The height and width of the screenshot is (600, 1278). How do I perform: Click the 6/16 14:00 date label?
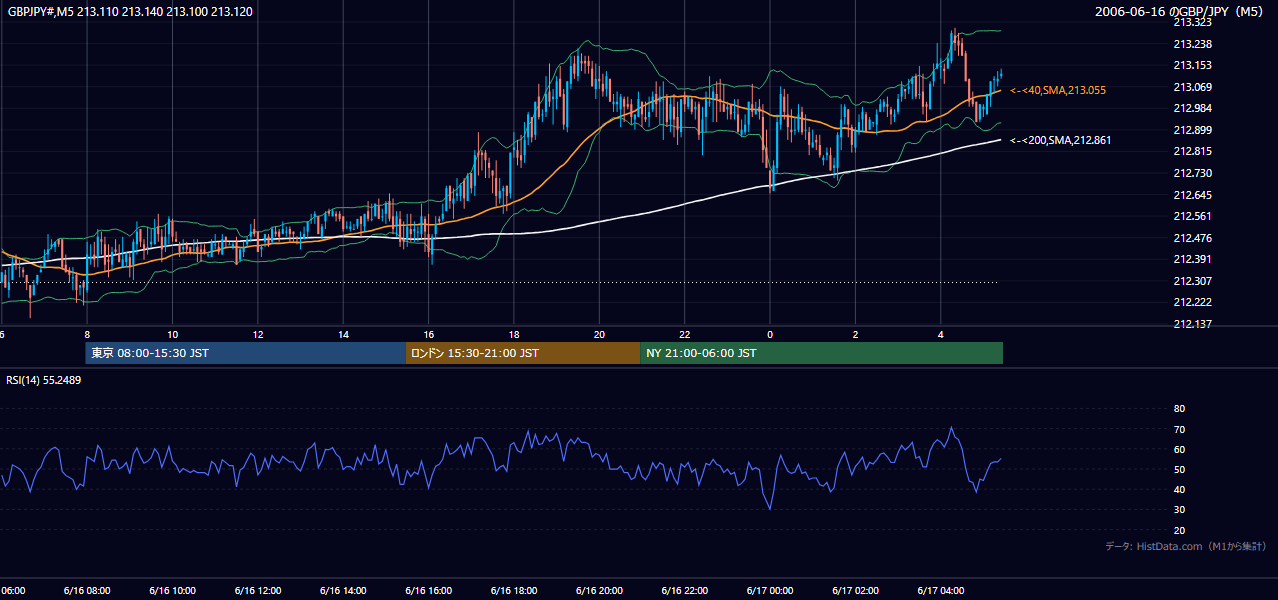343,591
